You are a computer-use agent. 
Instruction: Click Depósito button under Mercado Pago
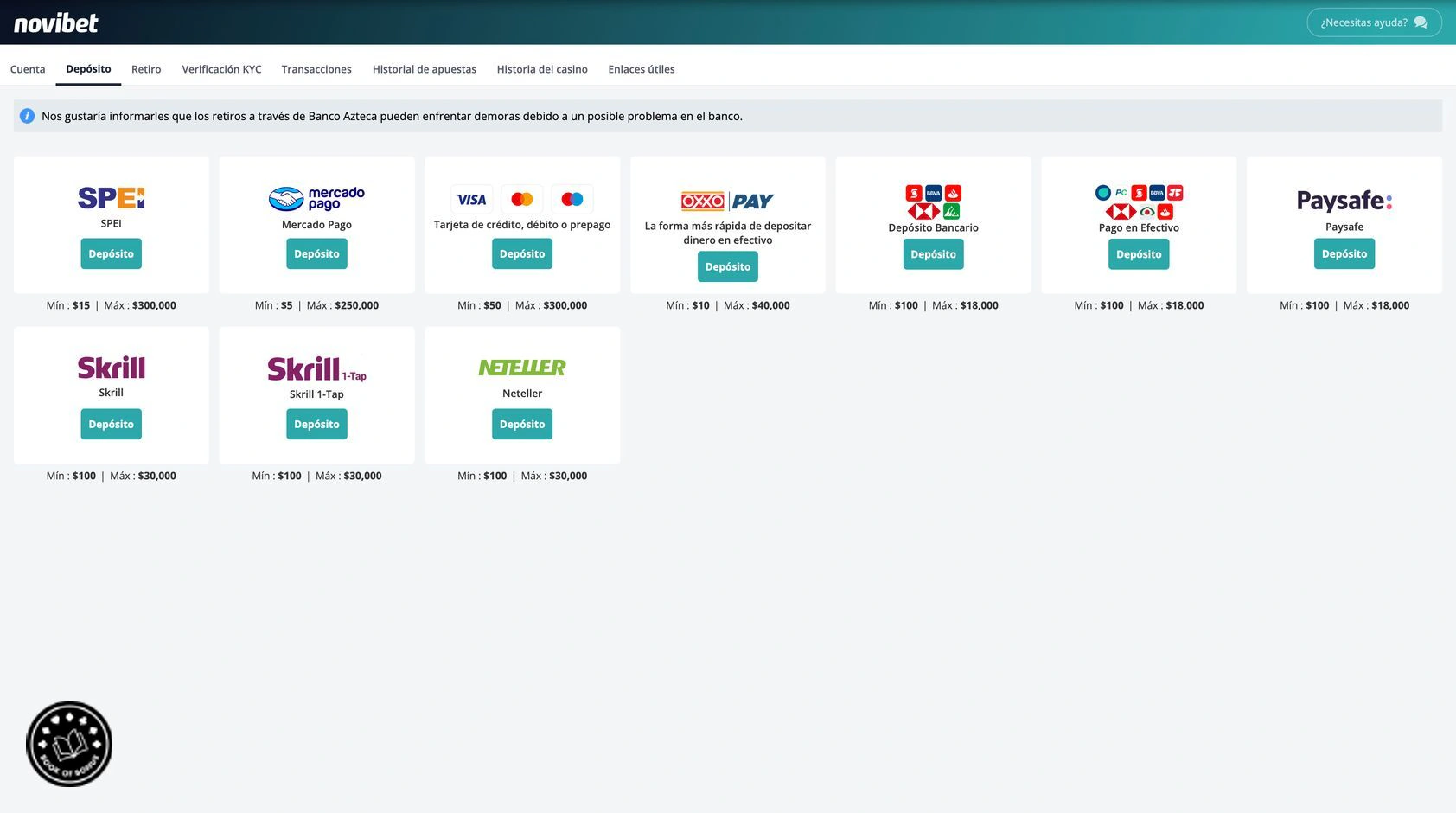click(316, 254)
